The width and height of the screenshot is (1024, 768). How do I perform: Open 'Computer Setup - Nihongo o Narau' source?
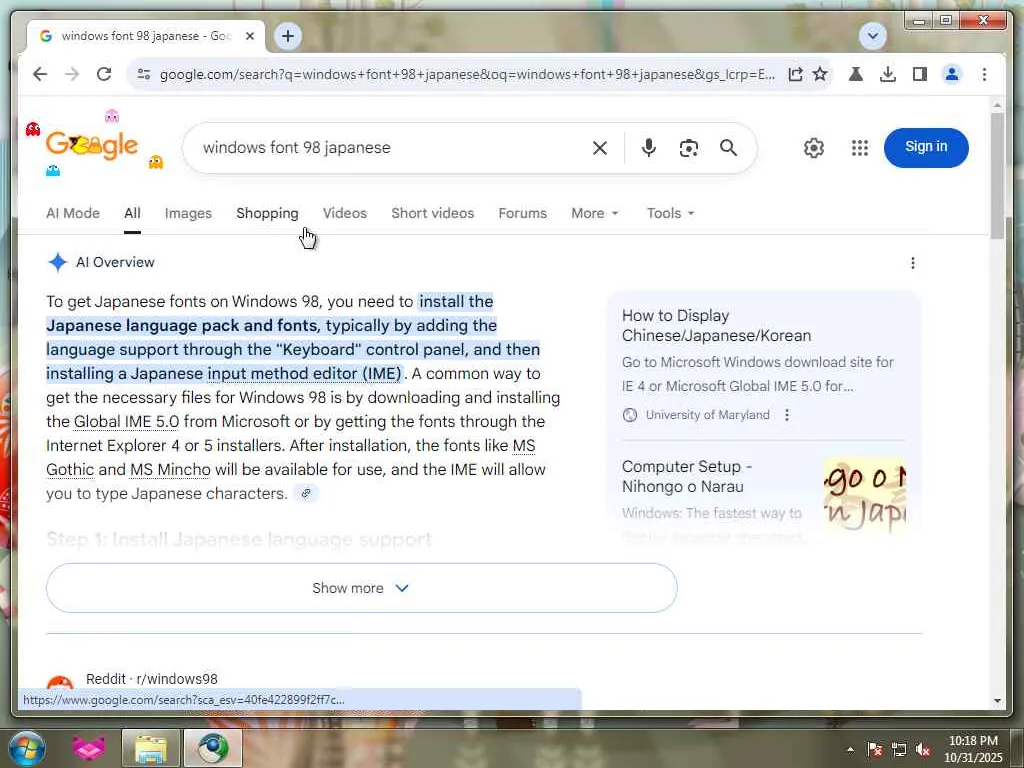pos(686,476)
